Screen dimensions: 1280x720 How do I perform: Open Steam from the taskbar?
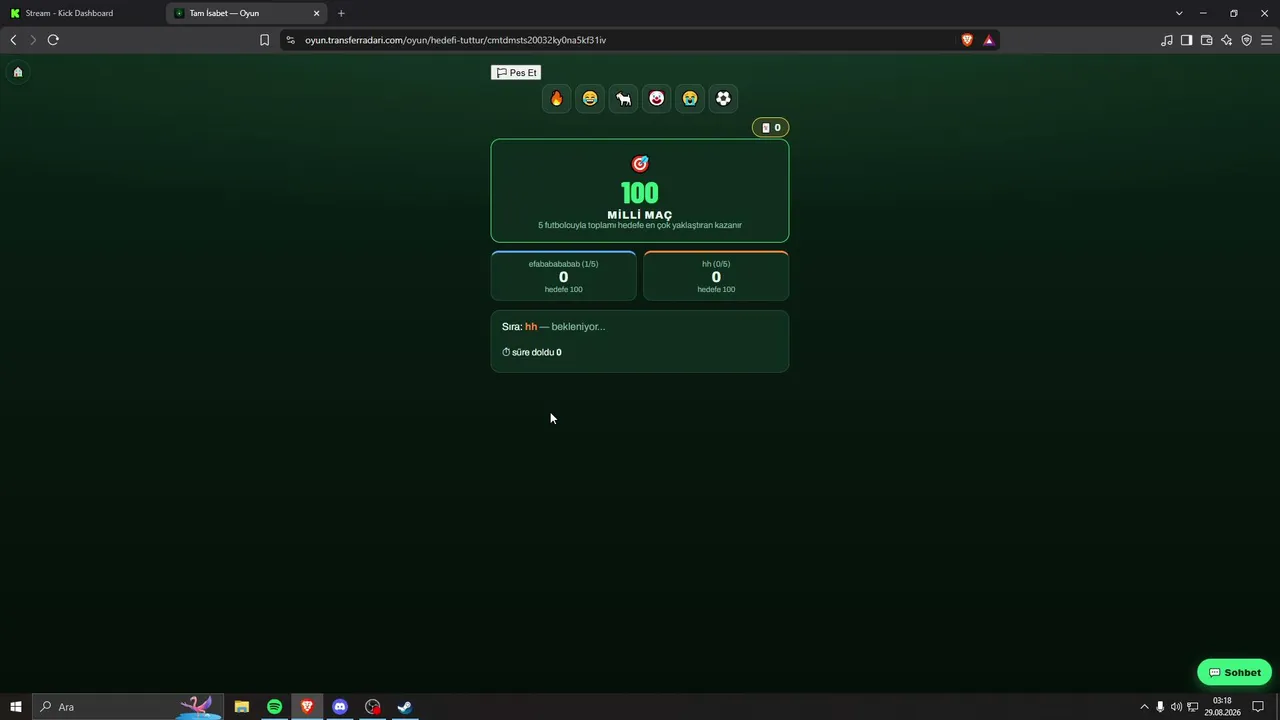pos(405,707)
